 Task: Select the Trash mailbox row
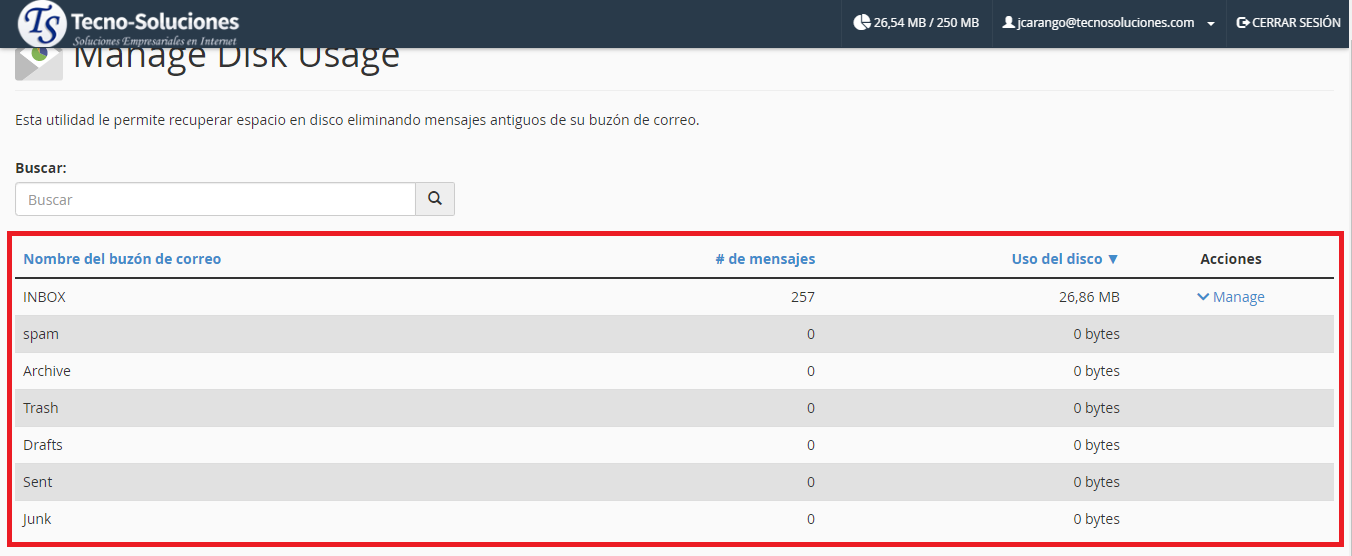(x=41, y=408)
